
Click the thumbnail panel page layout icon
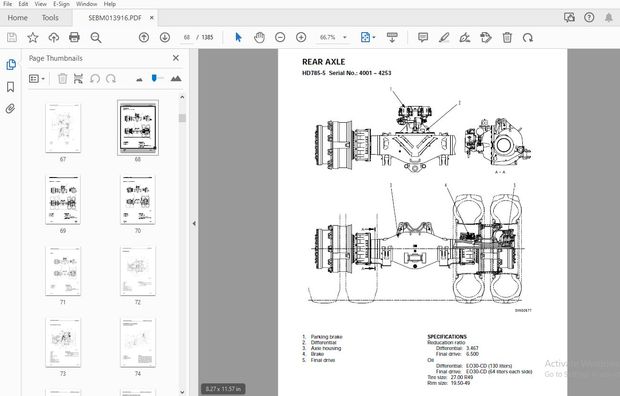[78, 79]
